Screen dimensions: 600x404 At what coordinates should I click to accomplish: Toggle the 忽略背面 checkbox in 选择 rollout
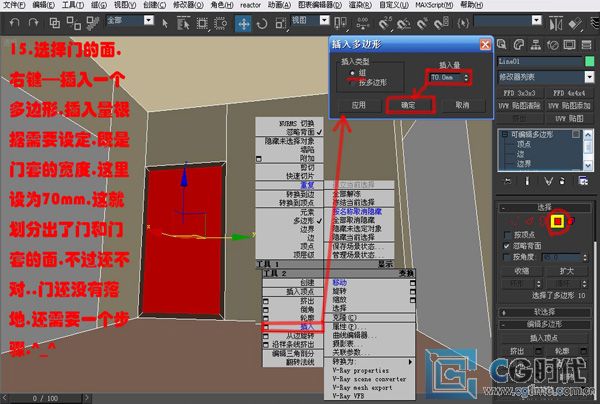[x=507, y=246]
